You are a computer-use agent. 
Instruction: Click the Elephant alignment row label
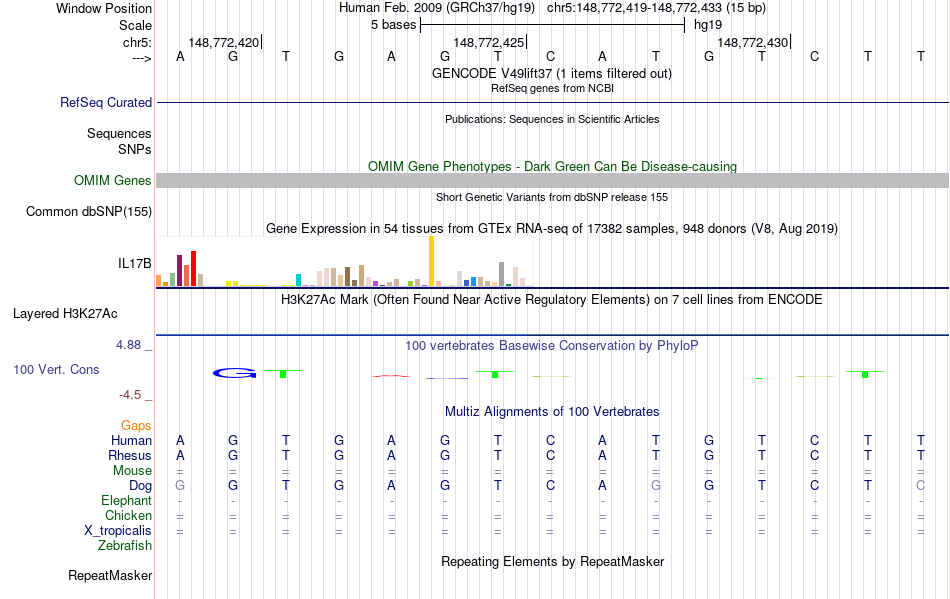click(x=127, y=500)
